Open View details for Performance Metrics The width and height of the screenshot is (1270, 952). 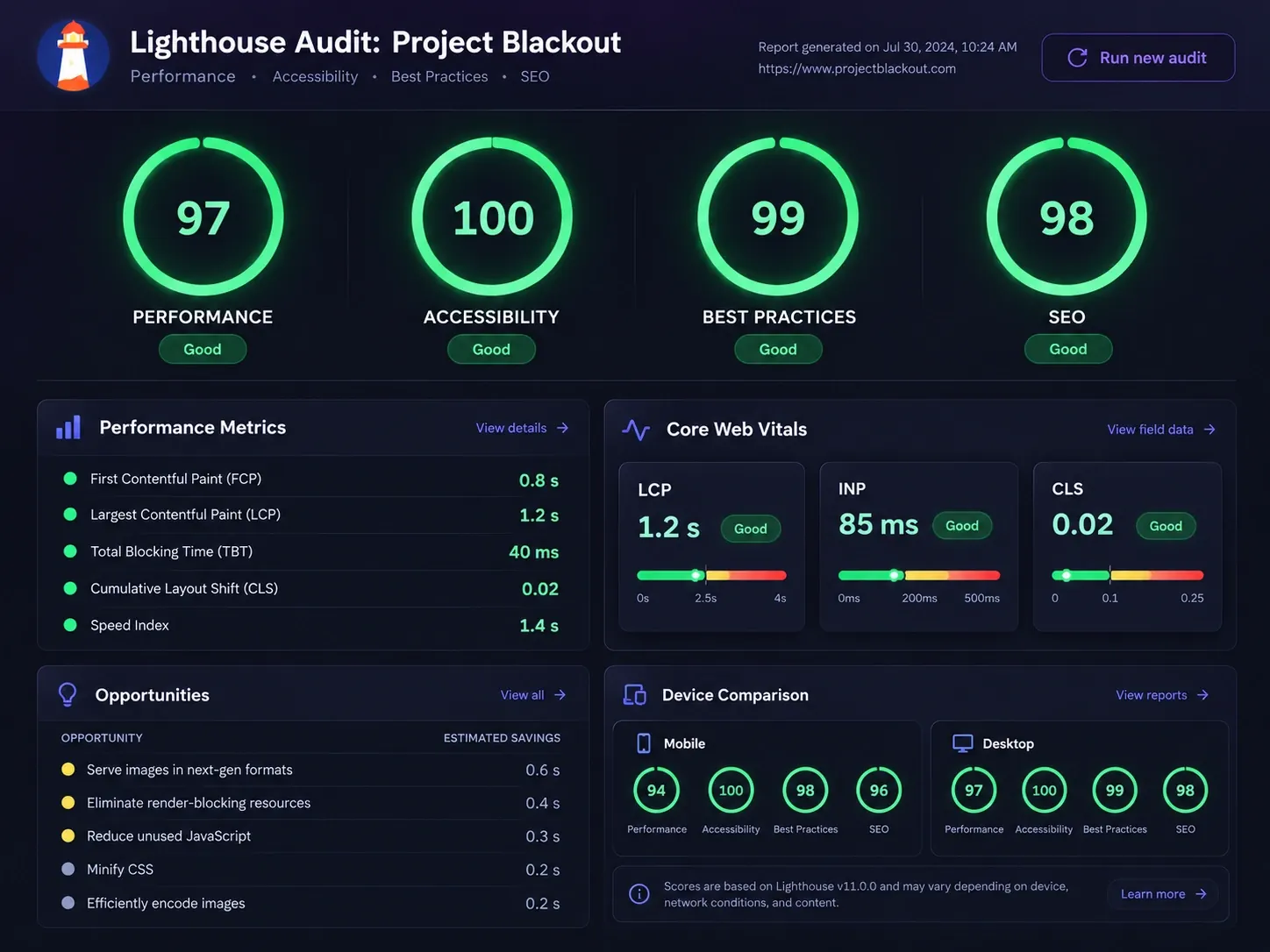point(522,428)
